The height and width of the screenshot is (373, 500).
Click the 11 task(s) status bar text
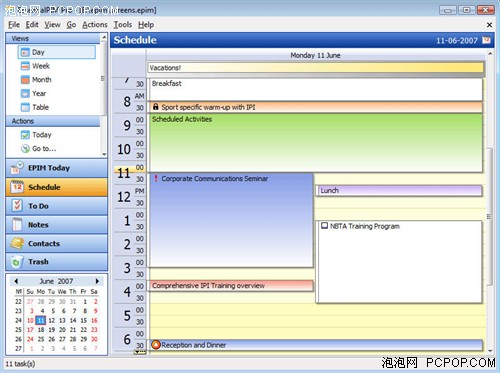[x=20, y=364]
